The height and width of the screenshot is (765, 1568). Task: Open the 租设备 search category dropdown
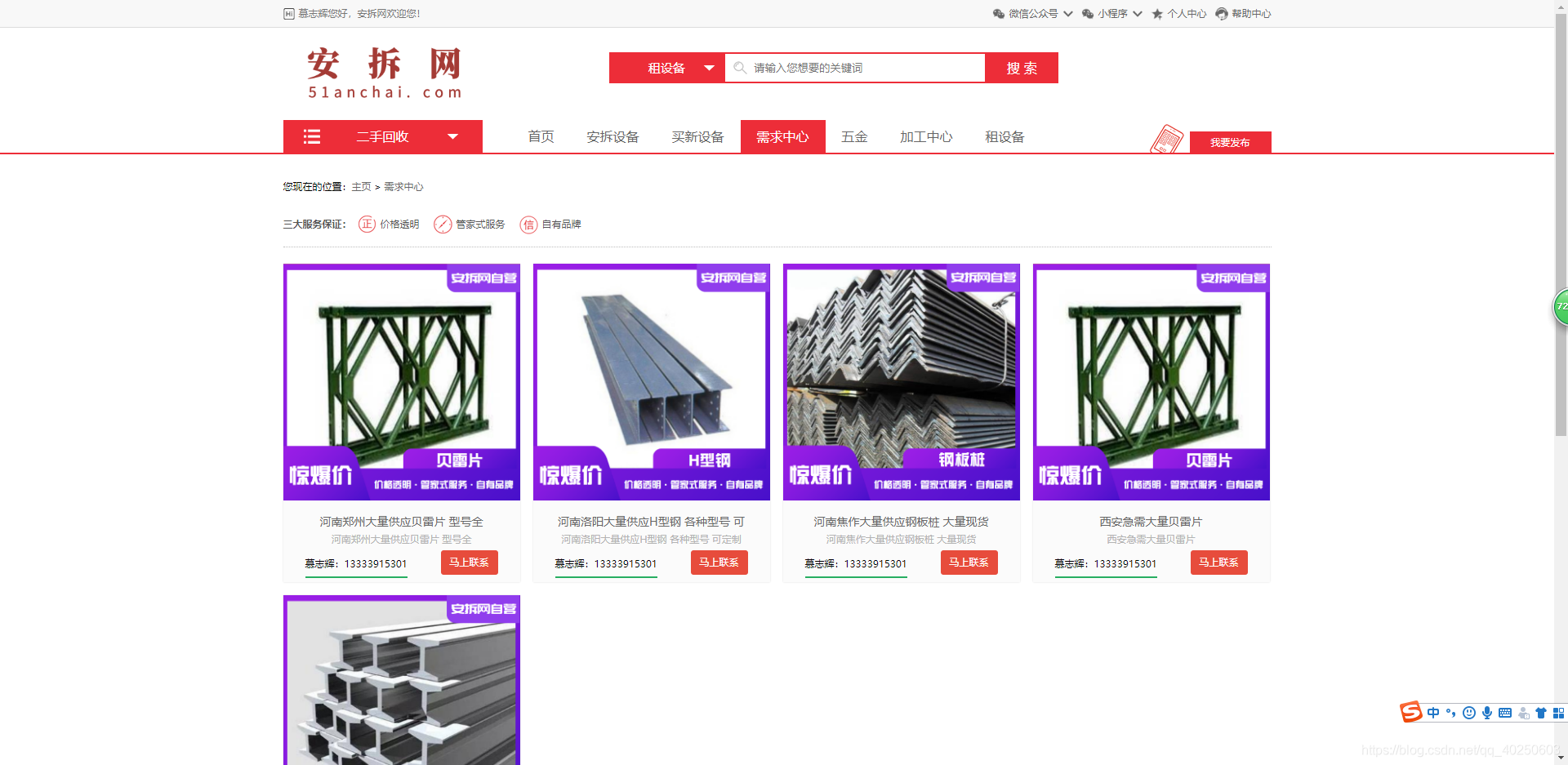tap(667, 68)
